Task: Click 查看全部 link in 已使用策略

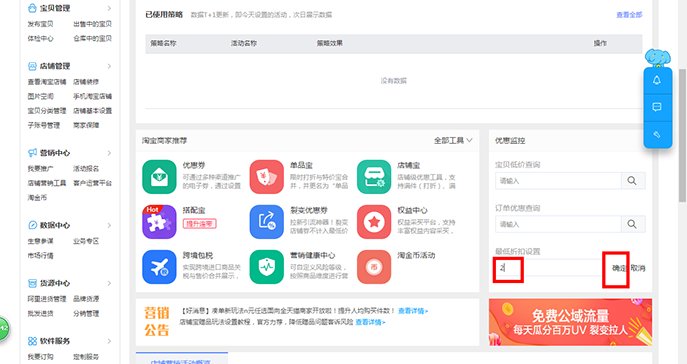Action: tap(629, 14)
